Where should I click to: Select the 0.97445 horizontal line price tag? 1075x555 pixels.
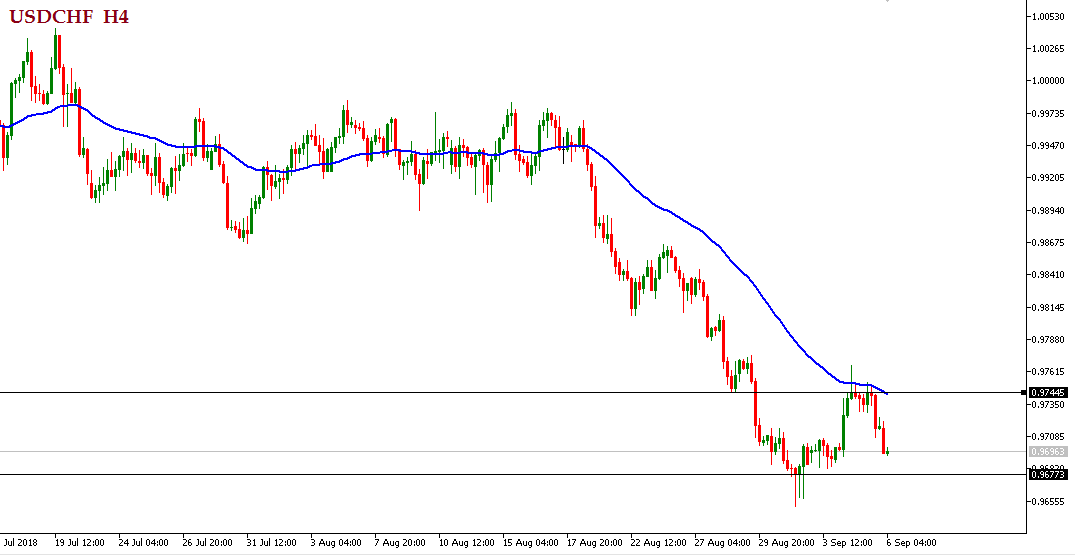point(1048,392)
